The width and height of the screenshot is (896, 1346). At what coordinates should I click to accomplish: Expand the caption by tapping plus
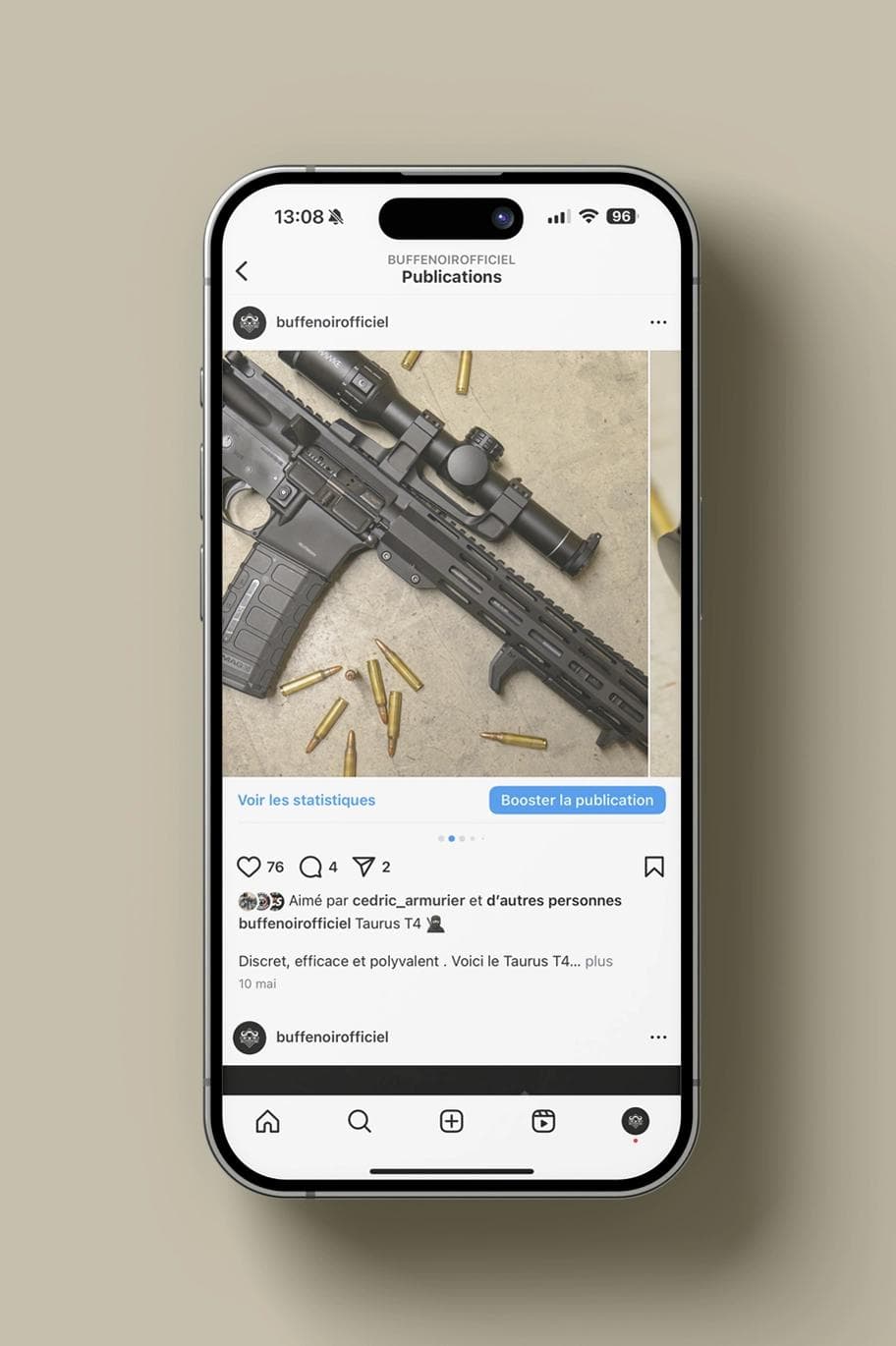[x=599, y=961]
